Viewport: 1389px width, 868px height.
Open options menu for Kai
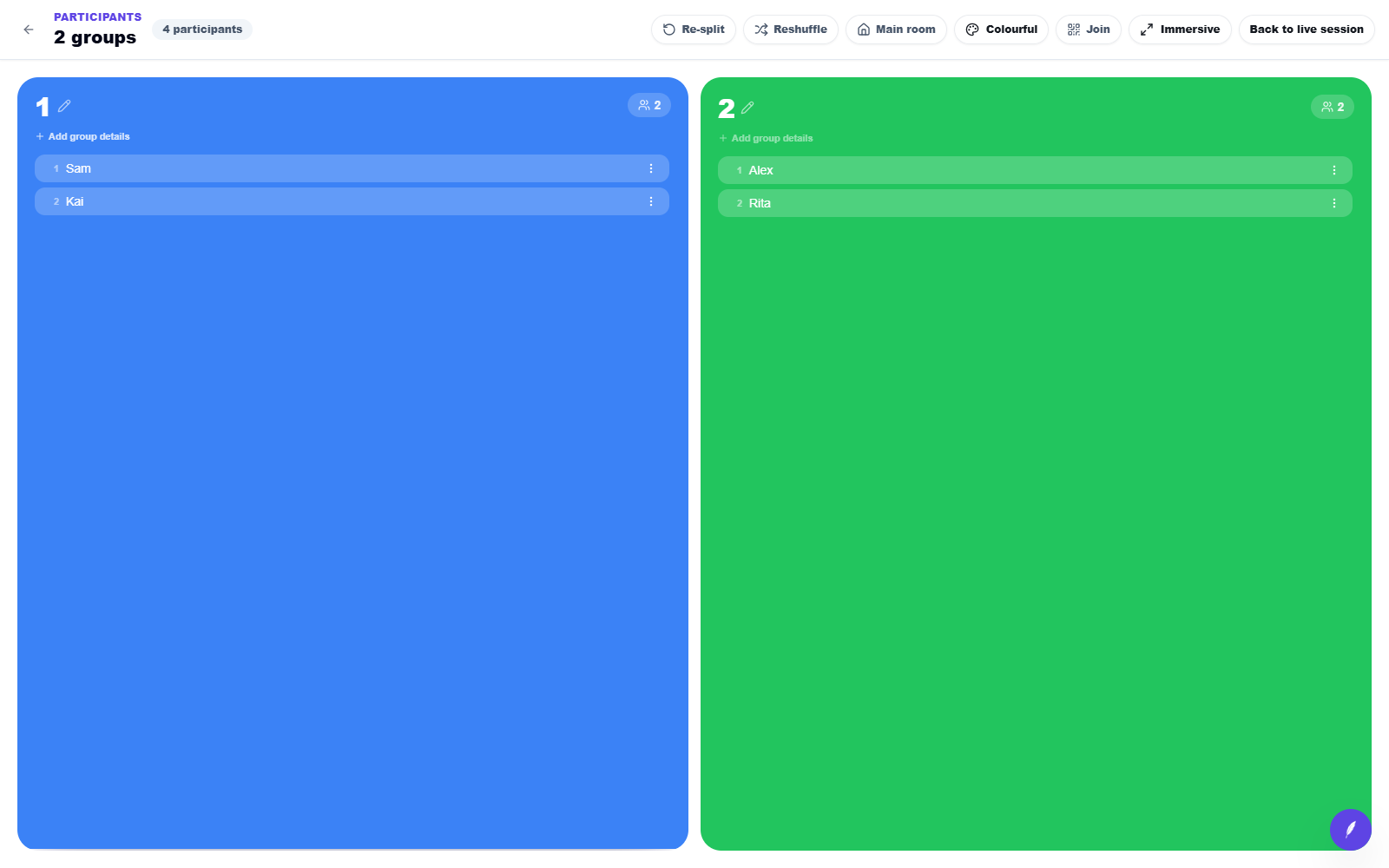(x=651, y=201)
